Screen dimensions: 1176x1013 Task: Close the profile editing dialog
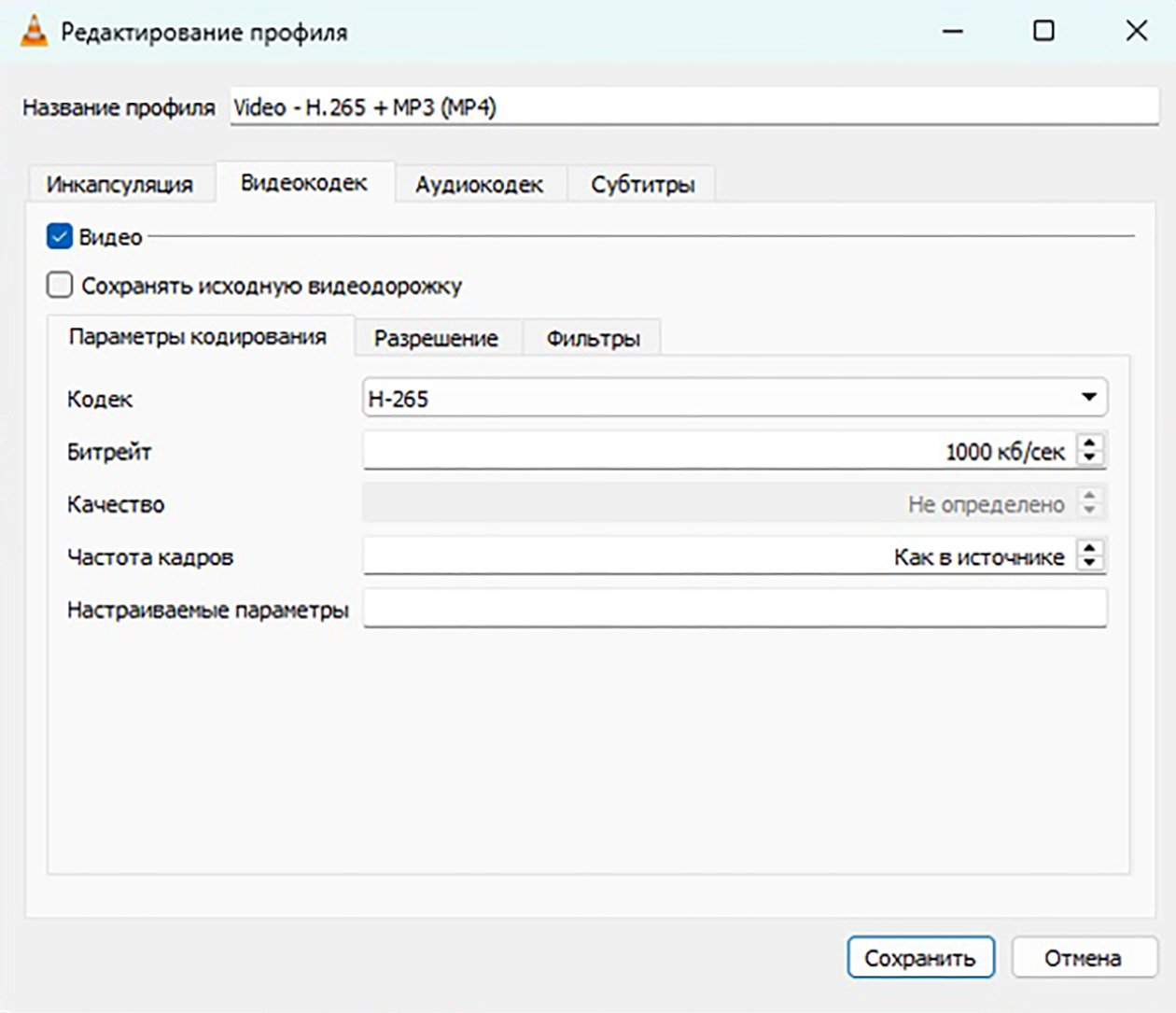tap(1136, 31)
